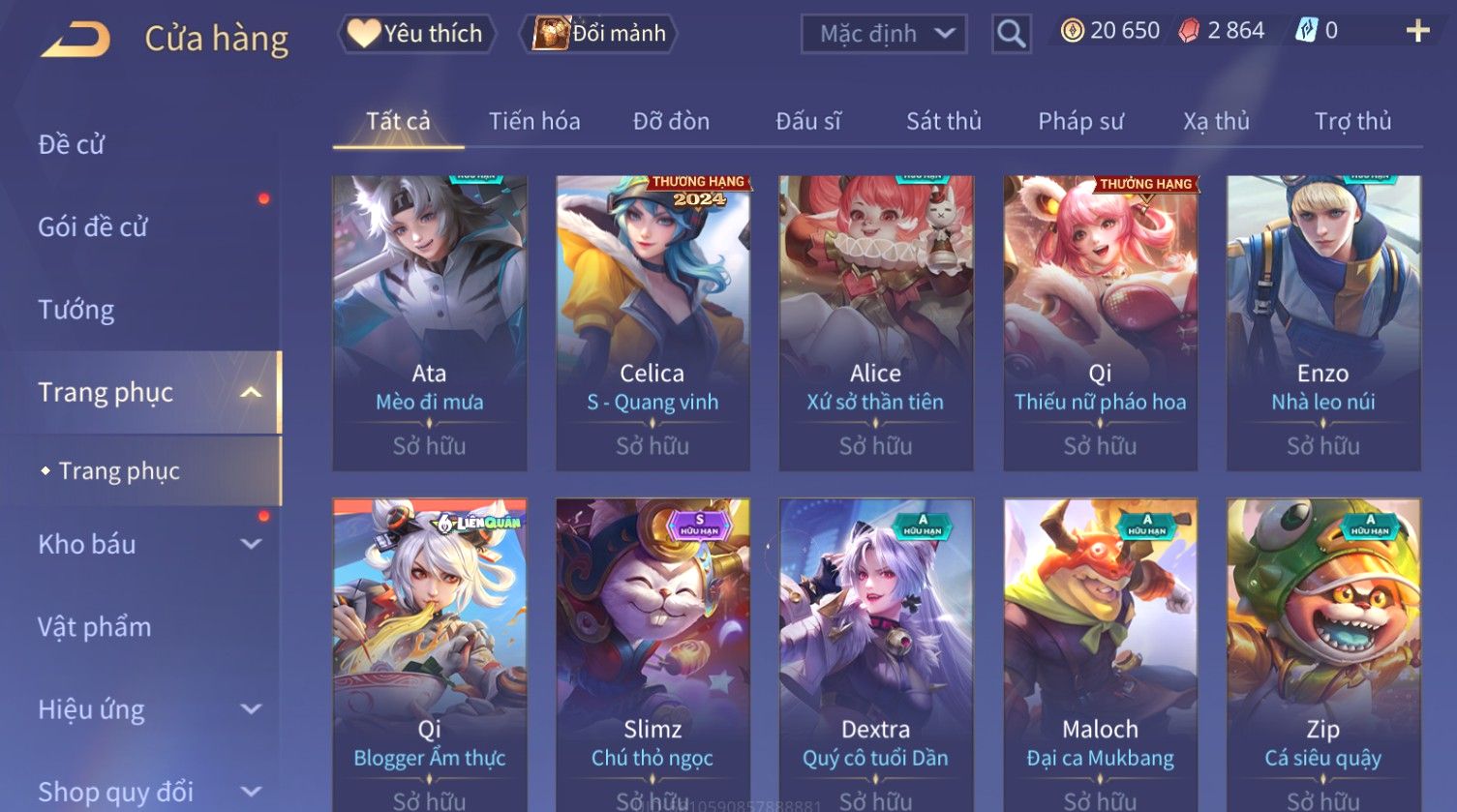
Task: Switch to the Sát thủ tab
Action: [943, 121]
